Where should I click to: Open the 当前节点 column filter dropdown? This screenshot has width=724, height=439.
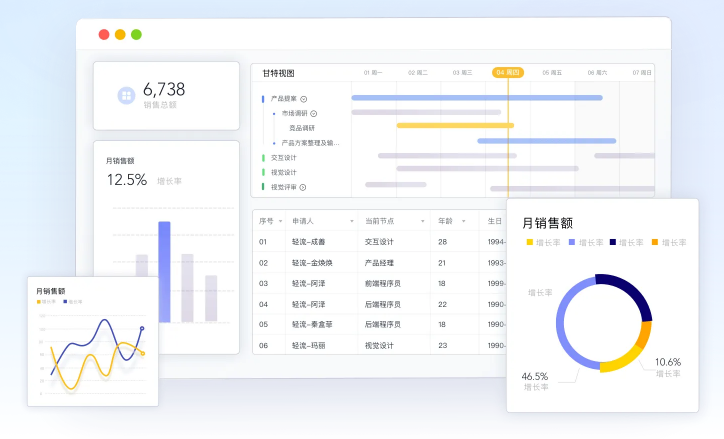[x=422, y=220]
